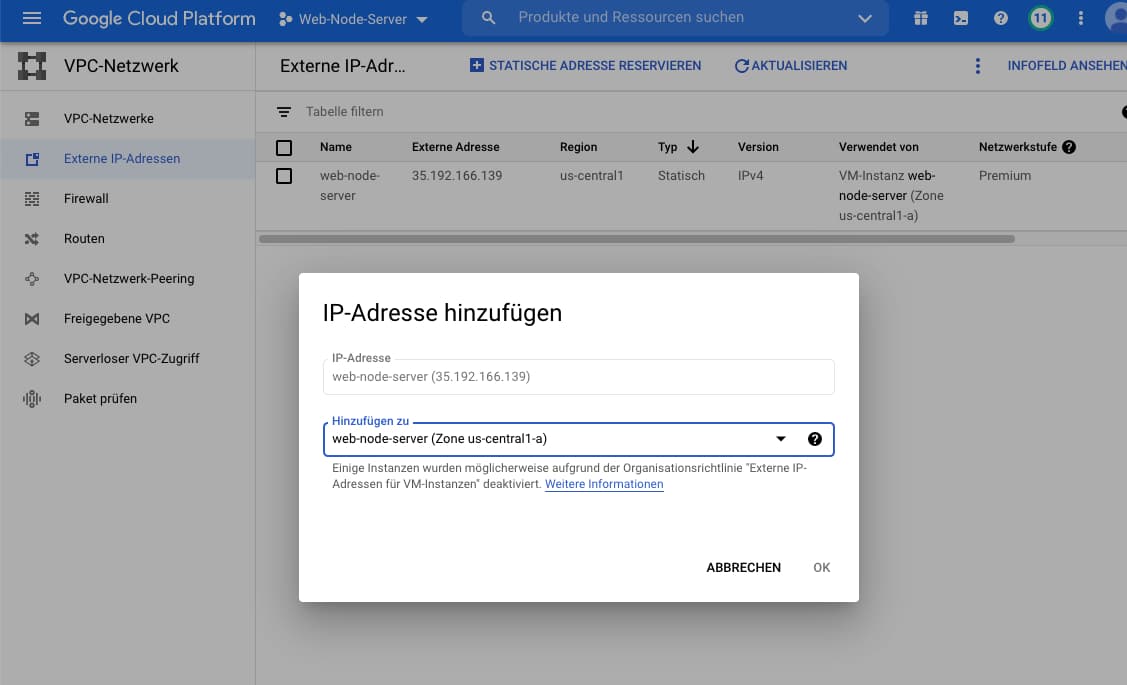Click the search magnifier in the top bar
This screenshot has height=685, width=1127.
pyautogui.click(x=487, y=17)
